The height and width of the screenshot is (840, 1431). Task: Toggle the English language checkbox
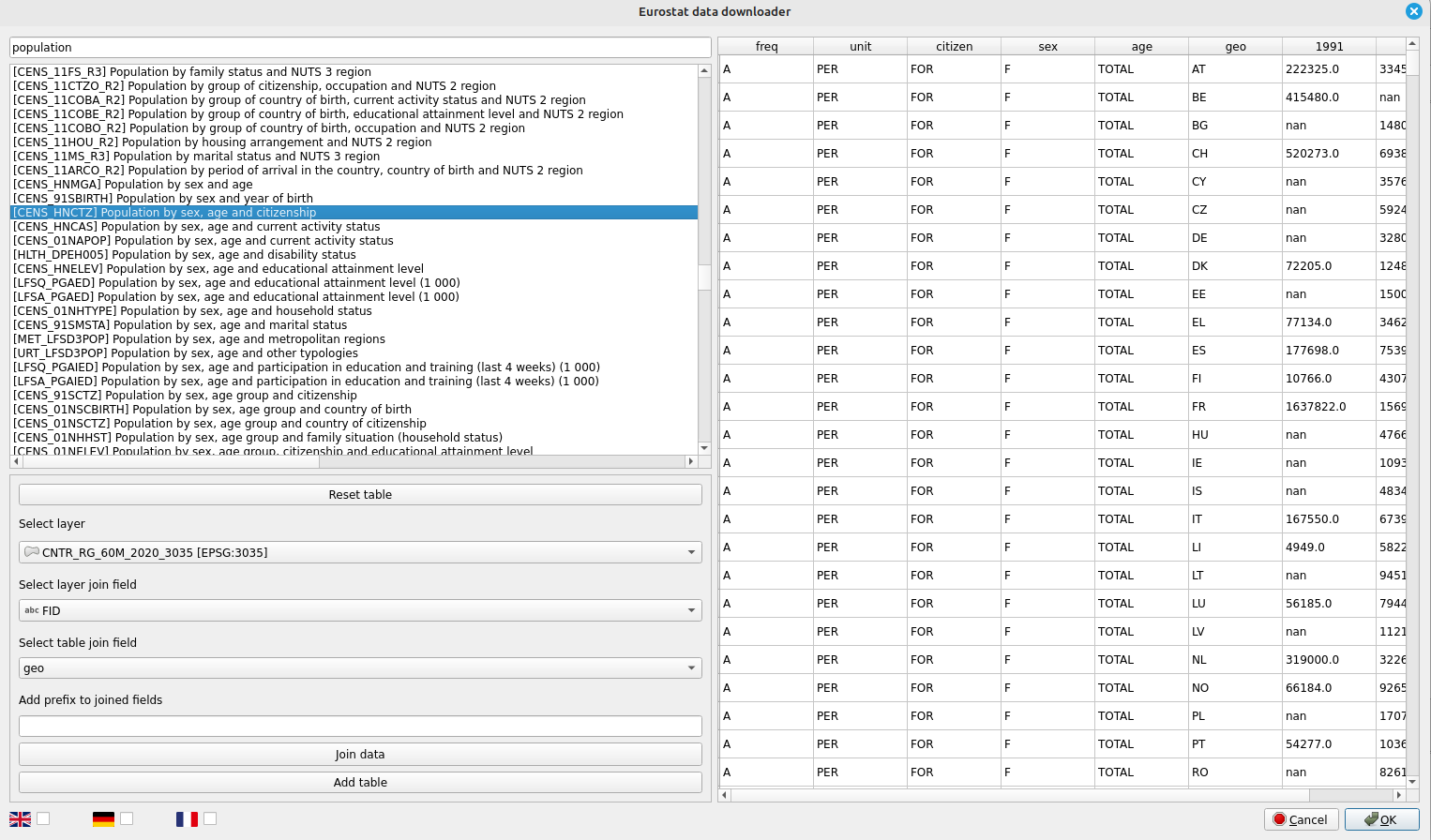pyautogui.click(x=43, y=818)
